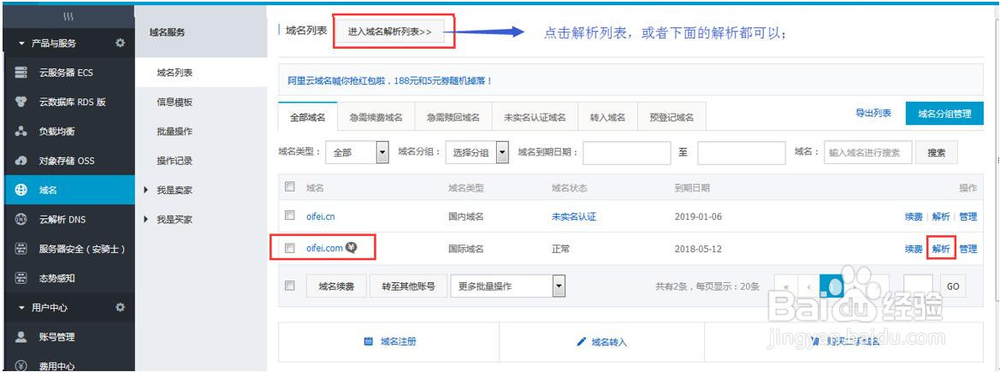Open the 更多批量操作 dropdown
The image size is (1000, 372).
tap(508, 286)
